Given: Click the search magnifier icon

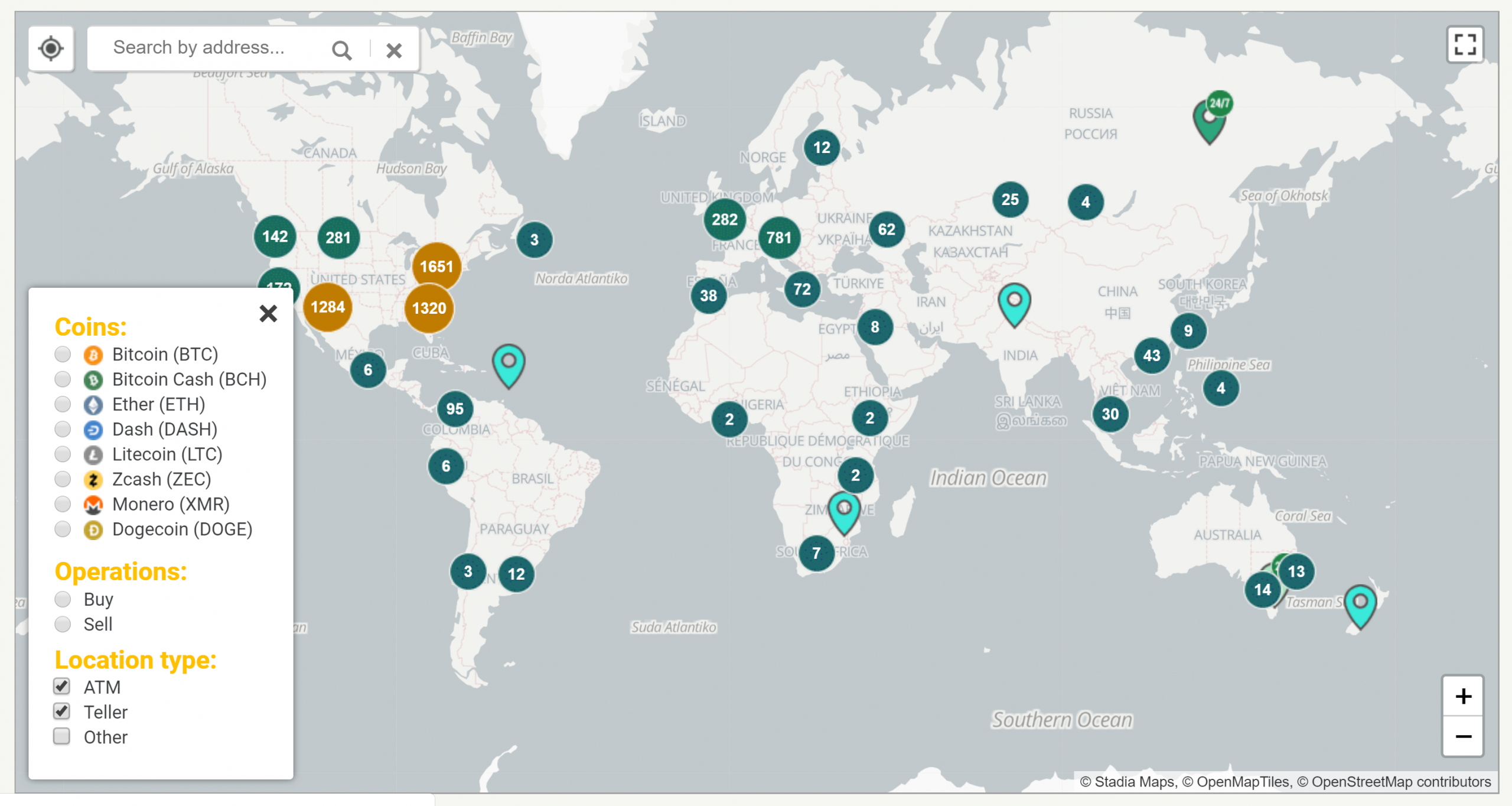Looking at the screenshot, I should point(341,50).
